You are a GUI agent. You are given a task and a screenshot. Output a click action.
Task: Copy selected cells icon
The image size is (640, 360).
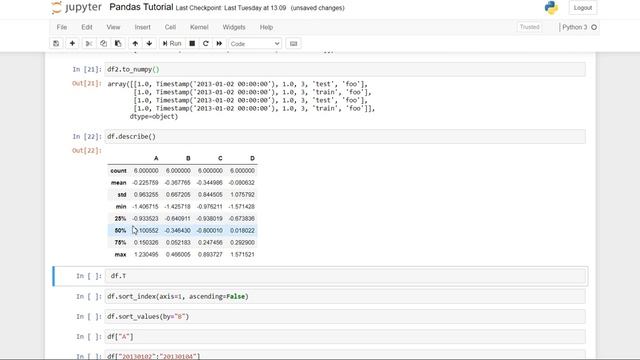103,43
